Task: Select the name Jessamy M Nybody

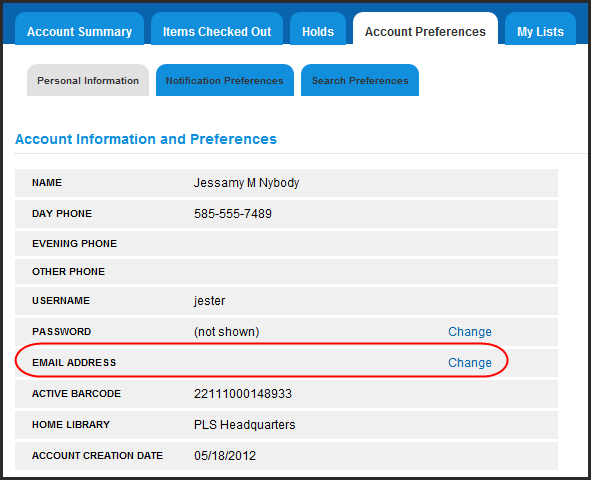Action: click(x=246, y=183)
